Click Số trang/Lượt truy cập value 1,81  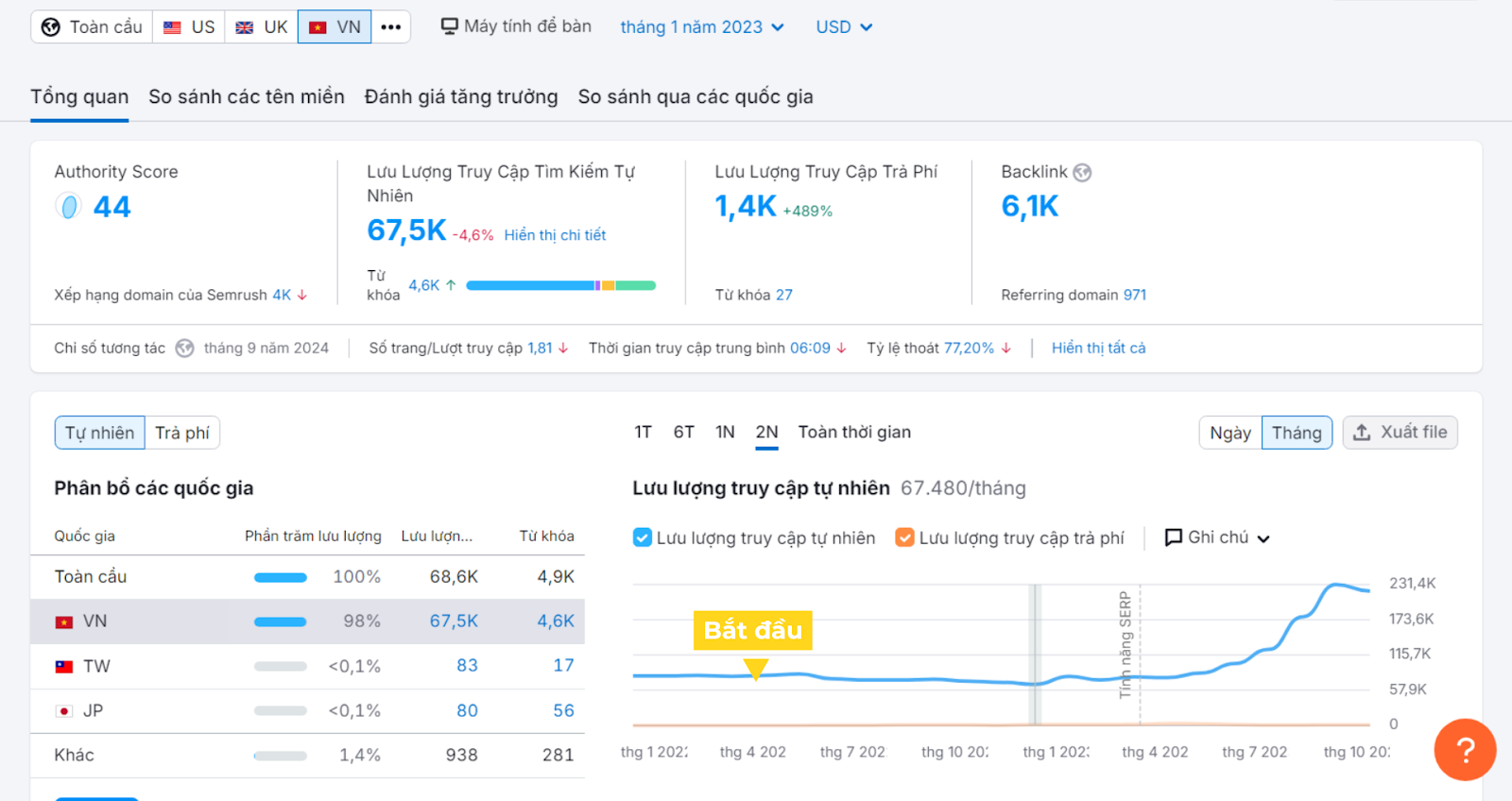coord(540,349)
